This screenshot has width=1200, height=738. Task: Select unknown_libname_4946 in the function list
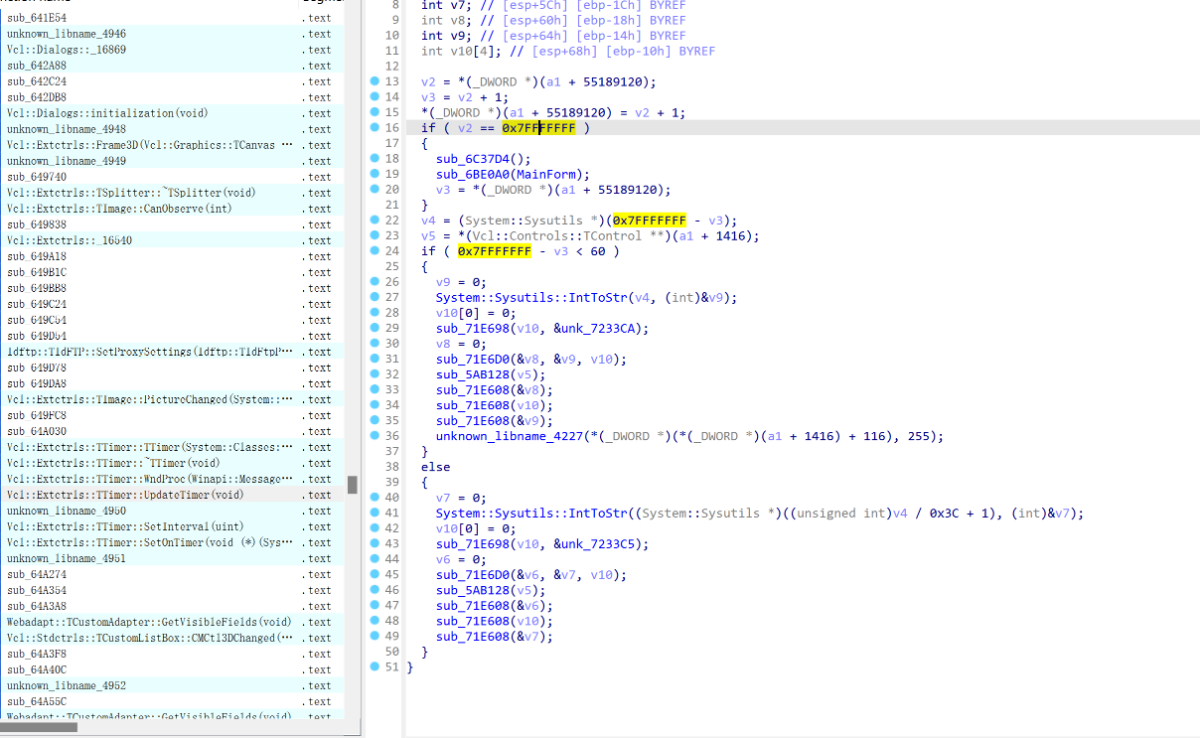(172, 34)
